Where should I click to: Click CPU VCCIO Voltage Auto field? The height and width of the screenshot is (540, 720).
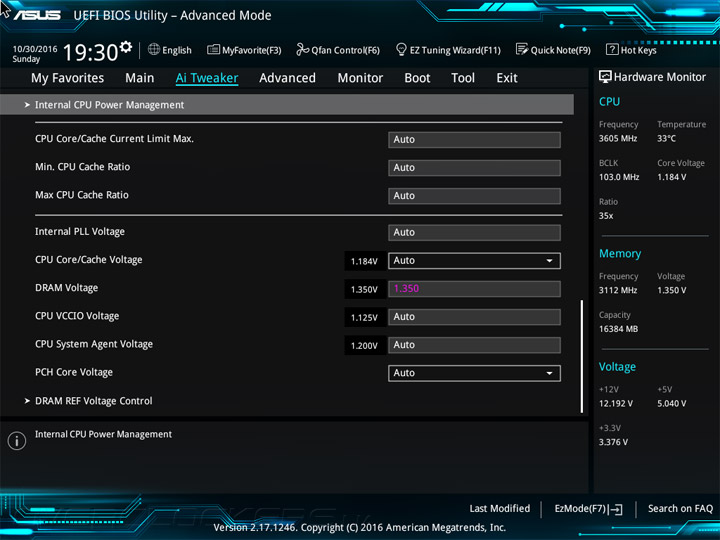click(474, 317)
